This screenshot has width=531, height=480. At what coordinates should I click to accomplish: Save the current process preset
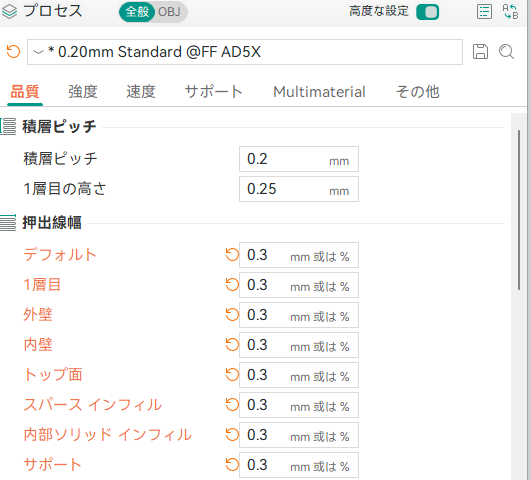[x=480, y=52]
